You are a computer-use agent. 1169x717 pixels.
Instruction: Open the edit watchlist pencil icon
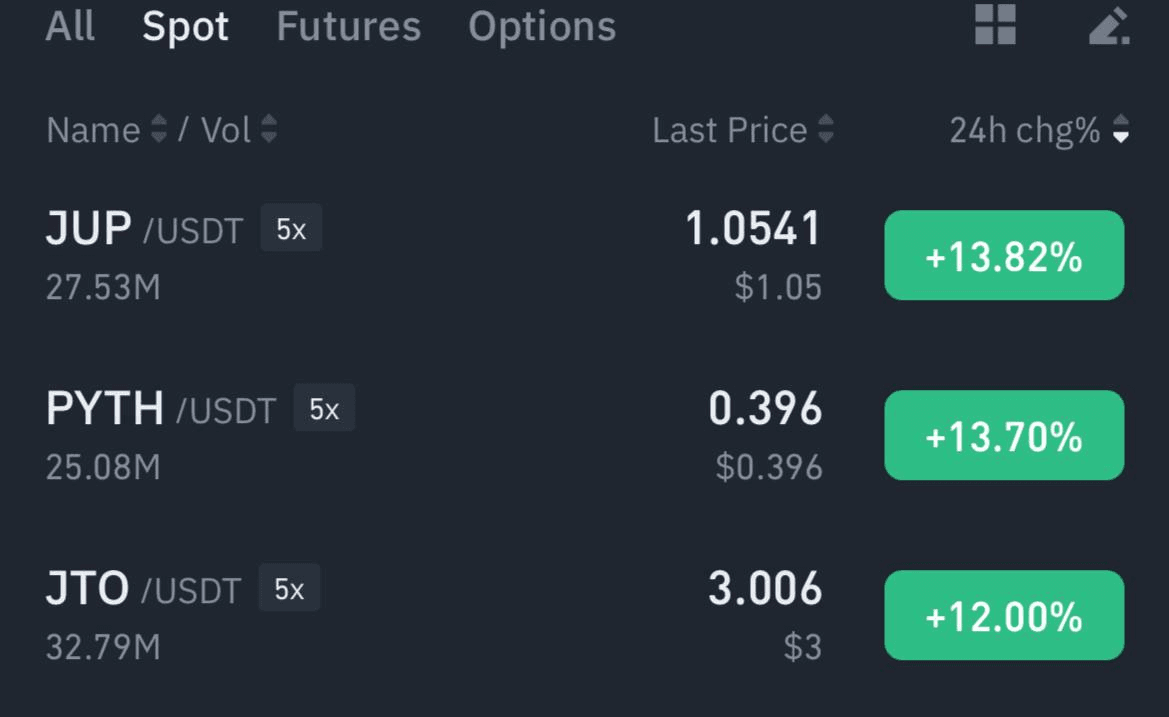coord(1109,25)
